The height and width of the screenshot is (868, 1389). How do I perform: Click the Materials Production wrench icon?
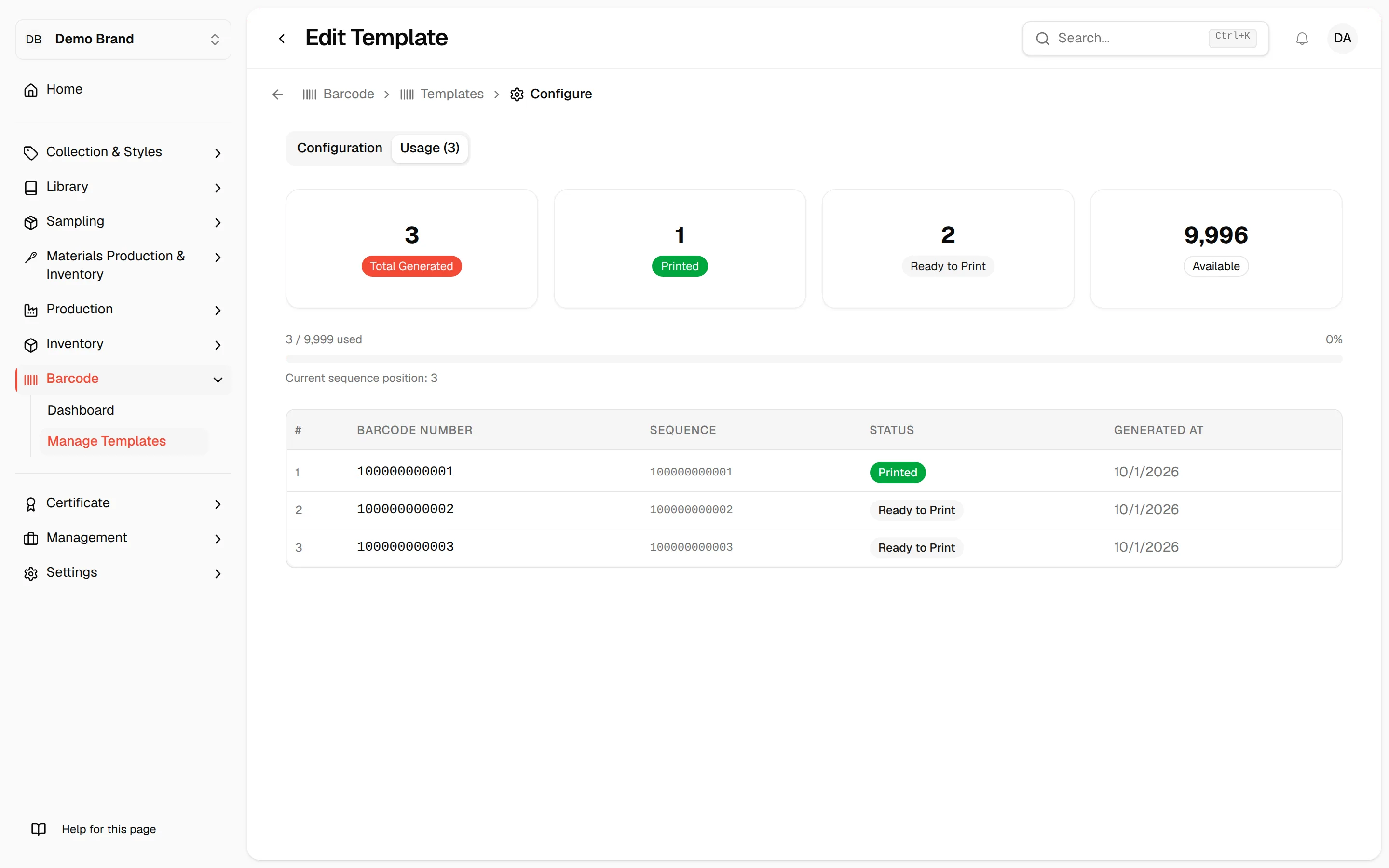tap(31, 257)
